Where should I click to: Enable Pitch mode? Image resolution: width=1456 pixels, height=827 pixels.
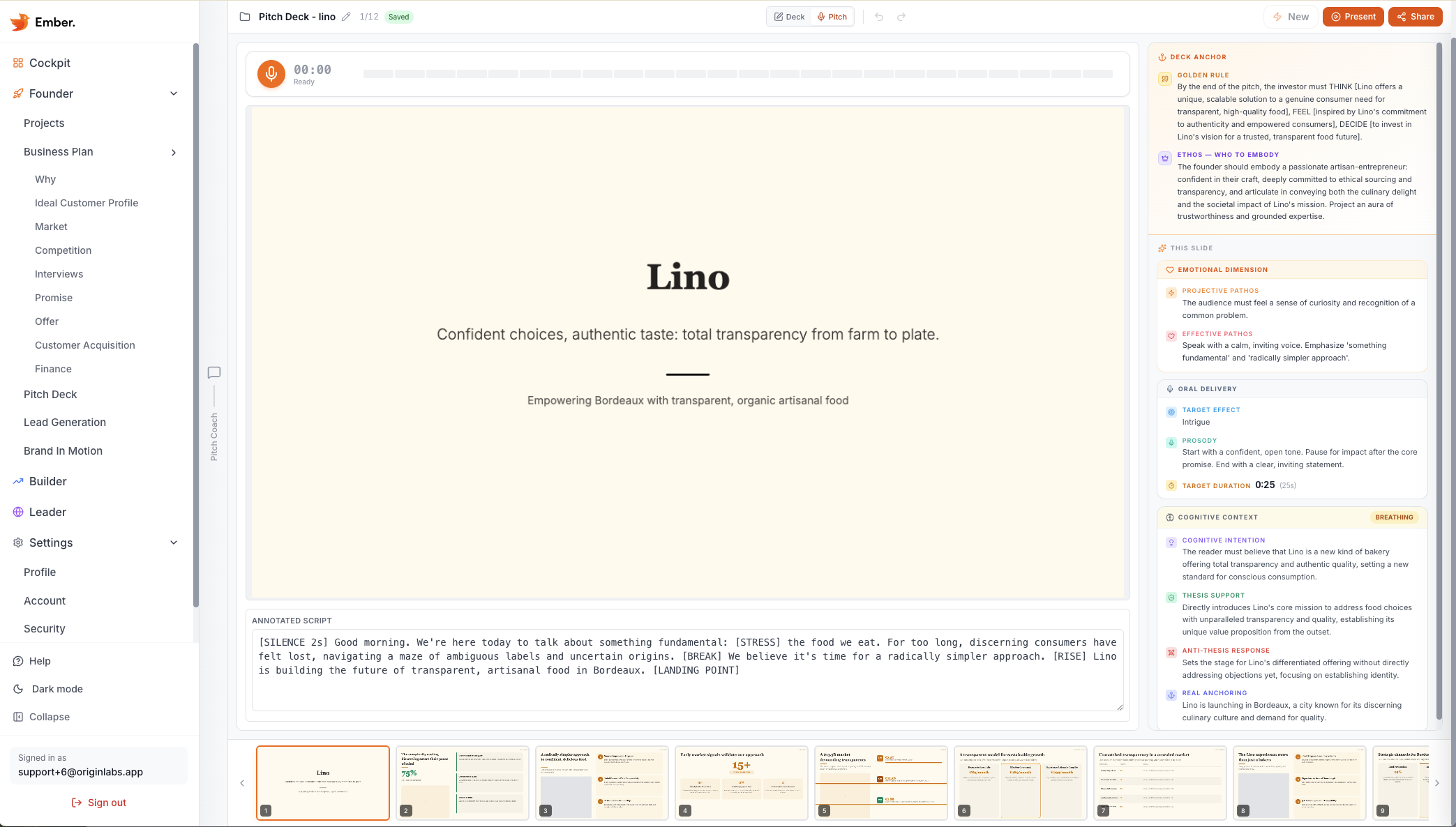point(832,16)
